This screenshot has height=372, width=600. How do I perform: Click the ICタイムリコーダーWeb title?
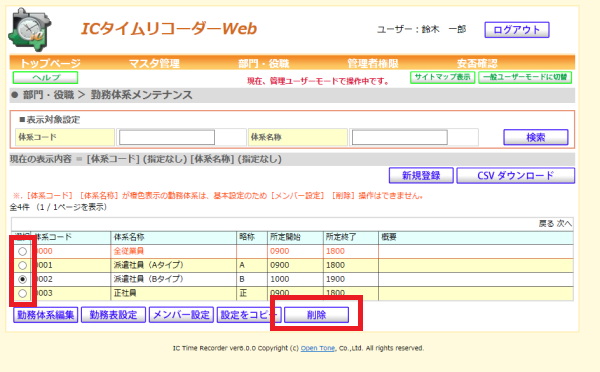pos(169,29)
